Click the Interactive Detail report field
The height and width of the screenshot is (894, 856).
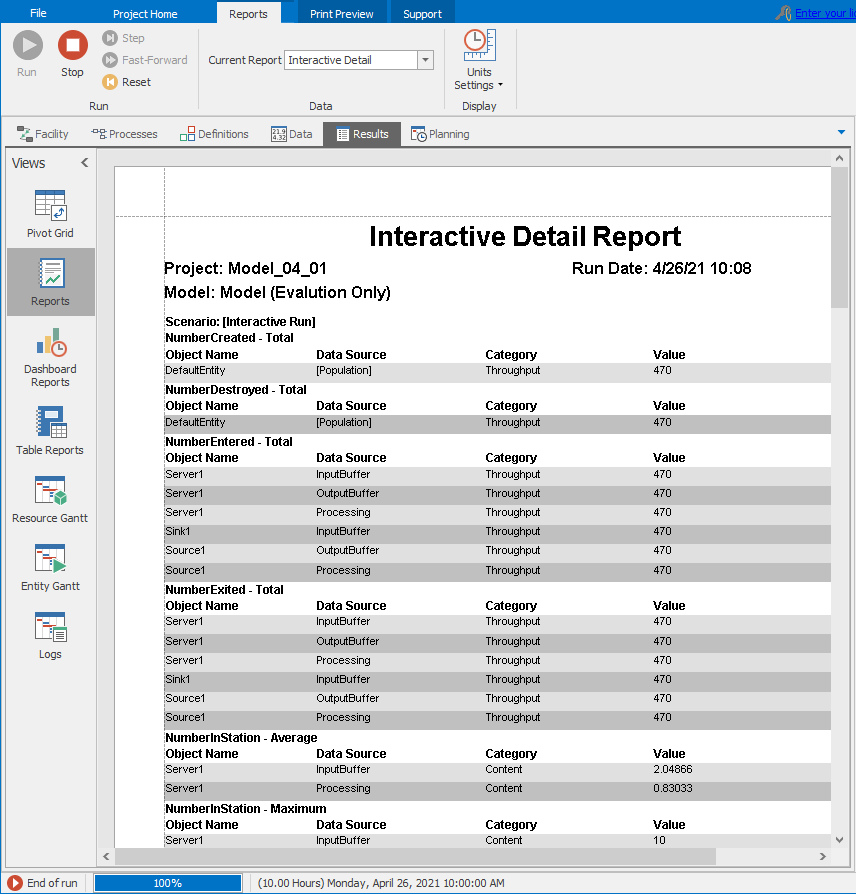[351, 60]
